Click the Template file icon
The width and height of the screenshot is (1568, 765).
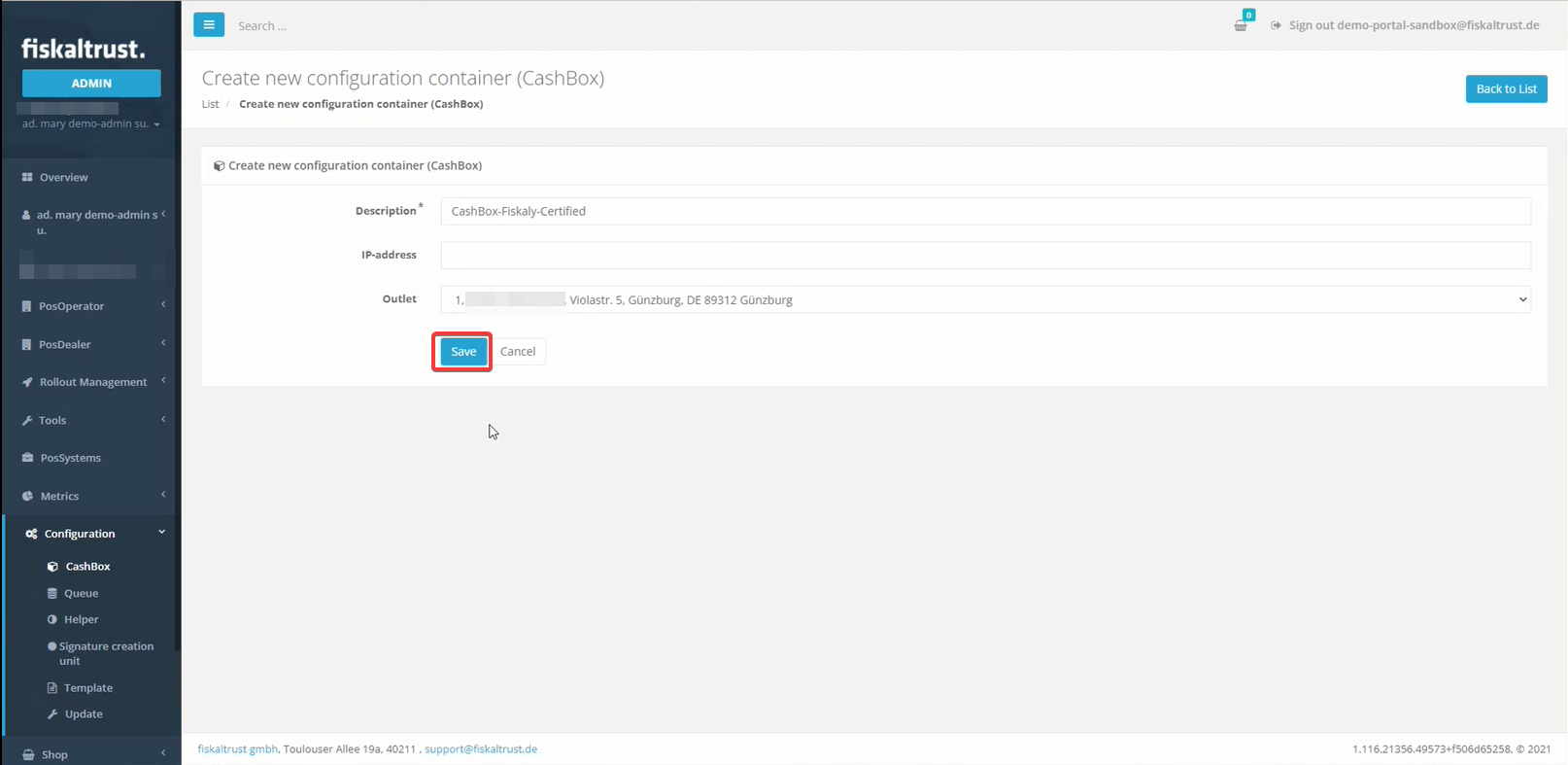[x=52, y=688]
